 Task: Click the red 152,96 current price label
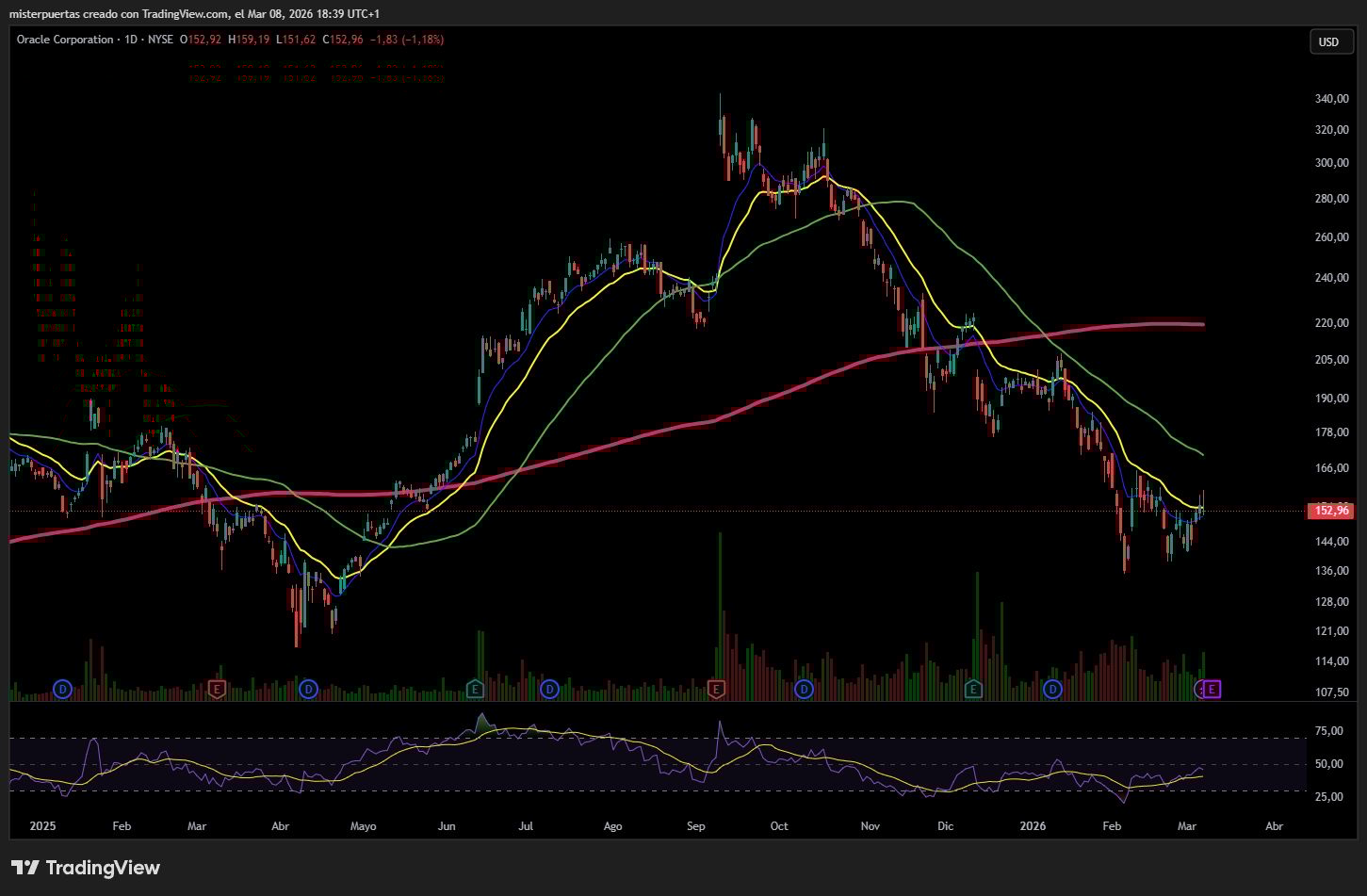(1332, 511)
